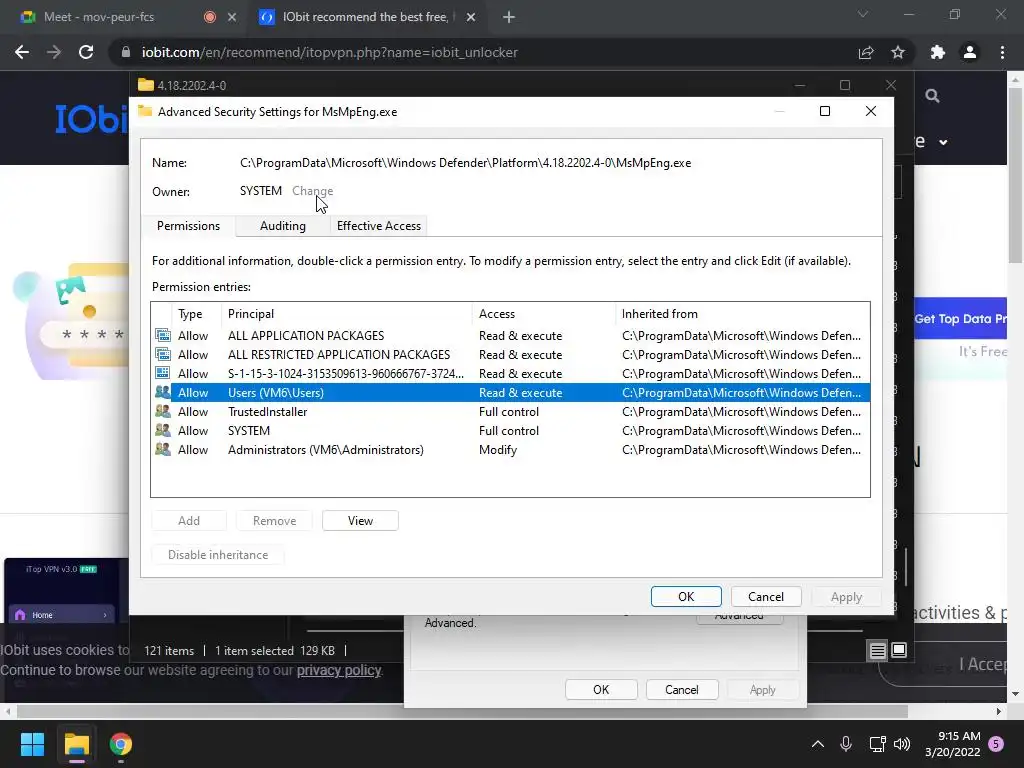Open the network tray icon

click(877, 744)
